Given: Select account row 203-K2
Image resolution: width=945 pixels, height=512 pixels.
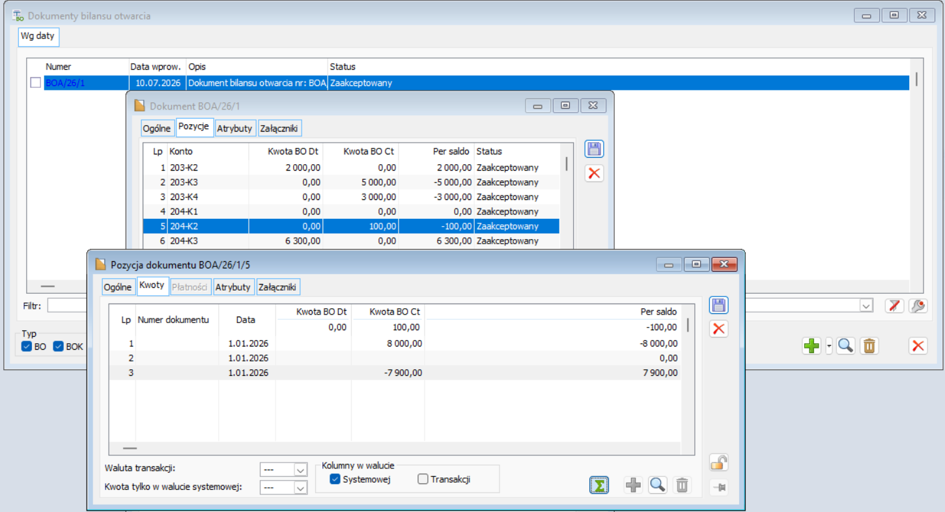Looking at the screenshot, I should point(351,167).
